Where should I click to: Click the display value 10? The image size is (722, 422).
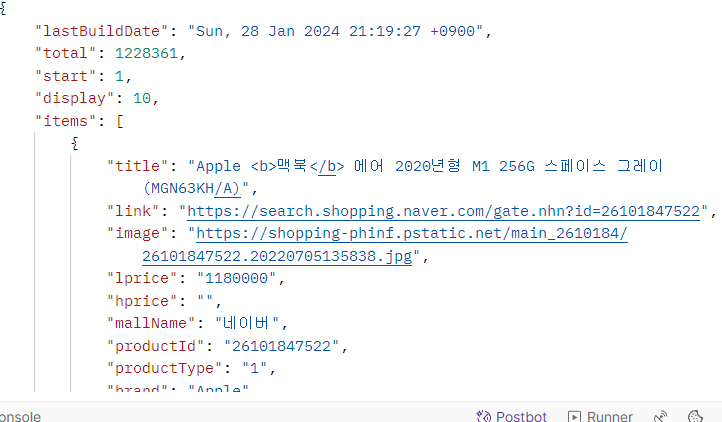[142, 98]
